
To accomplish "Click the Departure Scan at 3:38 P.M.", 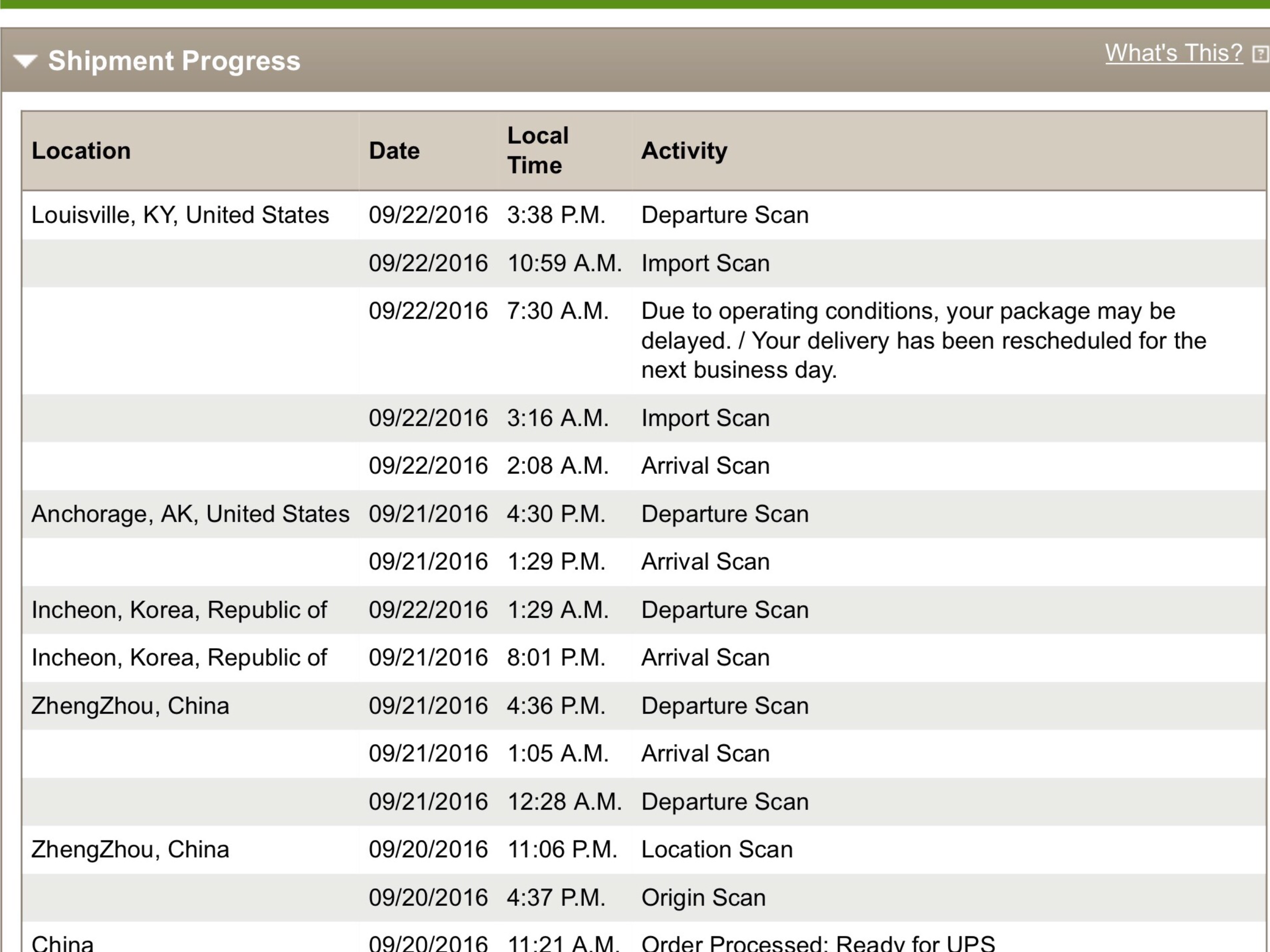I will [725, 215].
